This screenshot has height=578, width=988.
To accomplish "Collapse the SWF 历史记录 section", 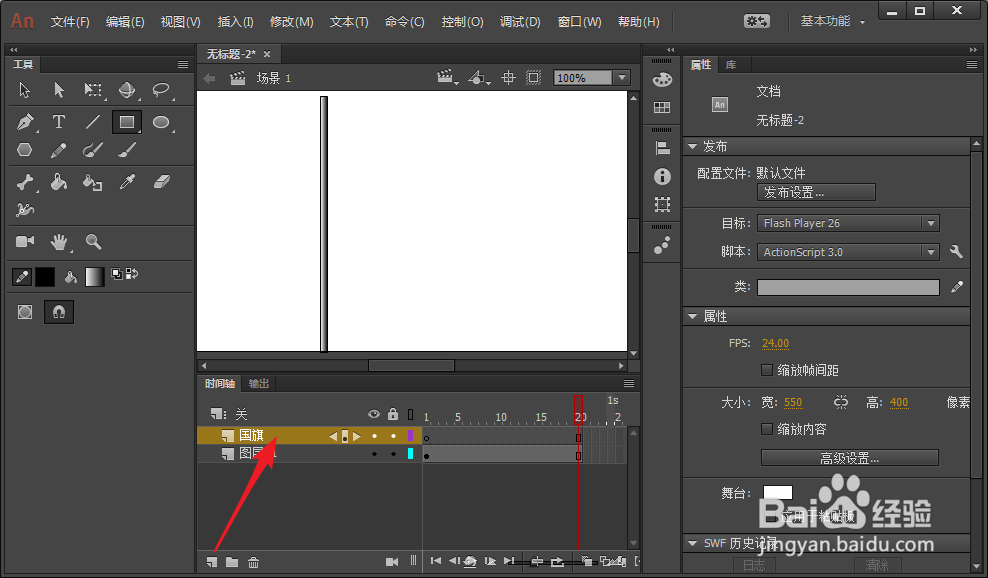I will coord(692,543).
